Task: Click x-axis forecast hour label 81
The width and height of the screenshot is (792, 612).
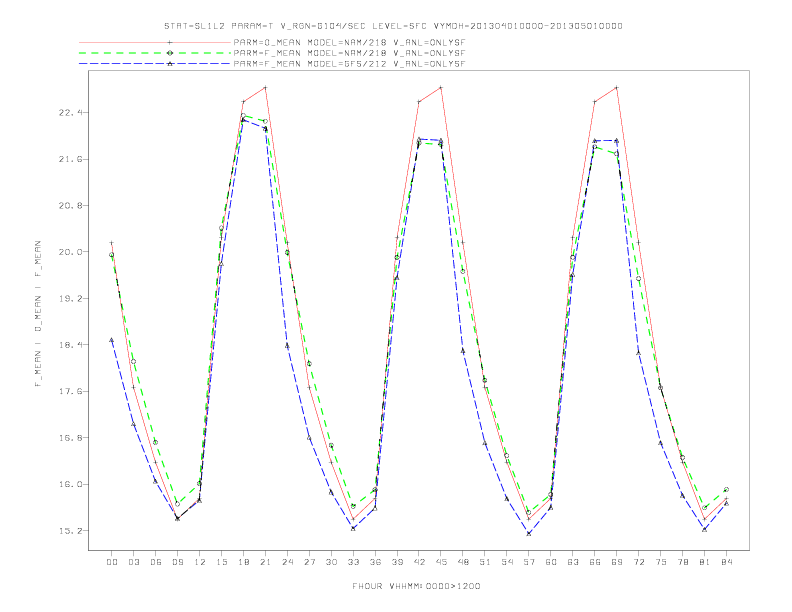Action: click(x=705, y=562)
